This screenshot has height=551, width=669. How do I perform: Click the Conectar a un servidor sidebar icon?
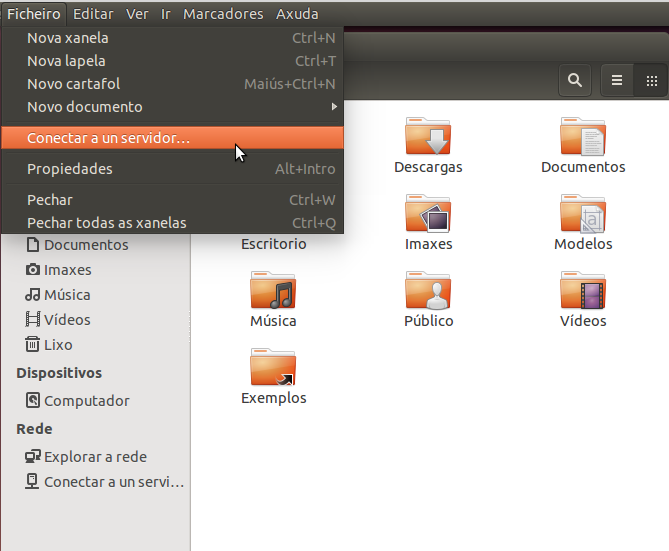point(32,481)
